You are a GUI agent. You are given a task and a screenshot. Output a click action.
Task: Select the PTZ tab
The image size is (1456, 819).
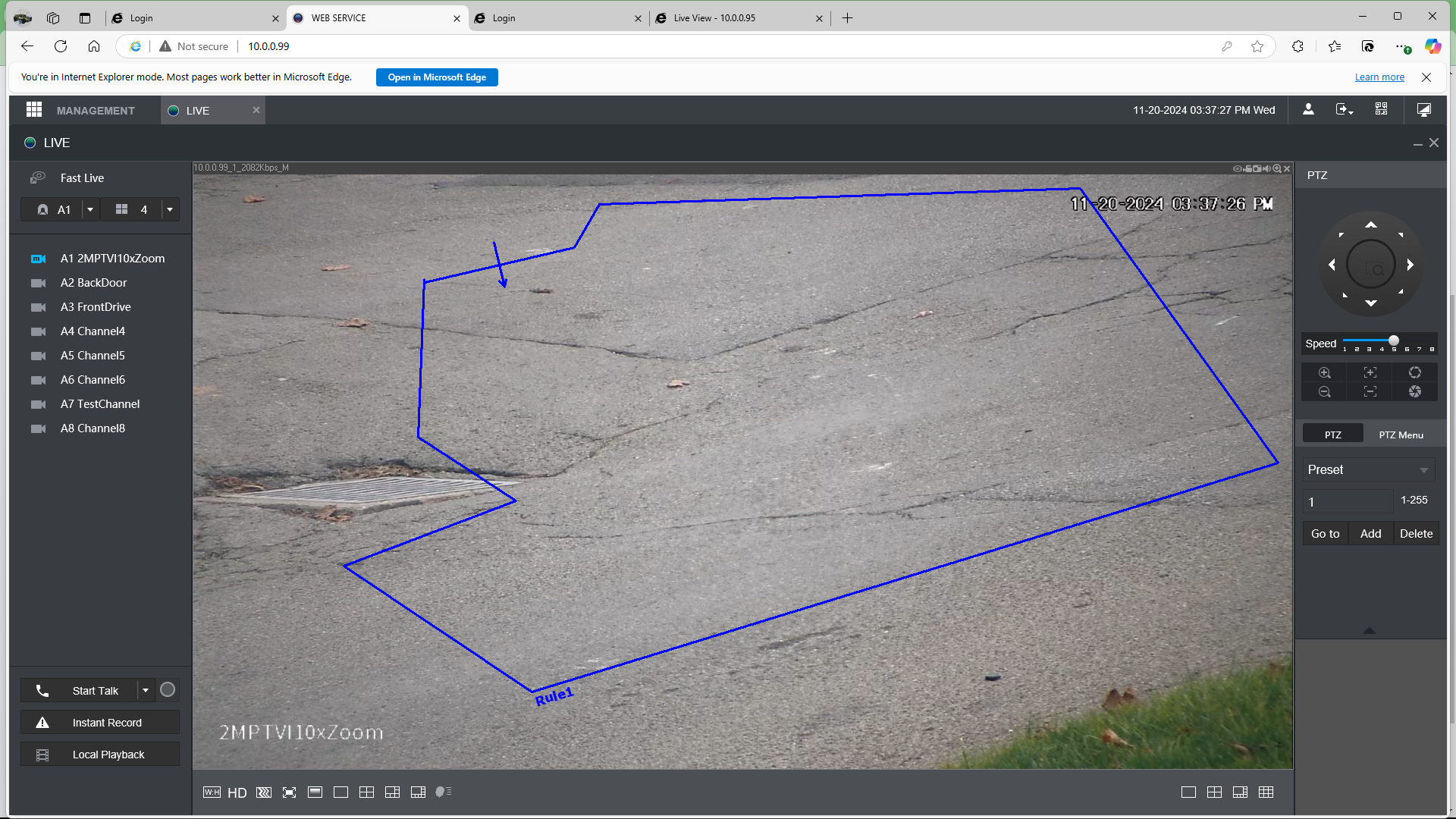[1332, 435]
